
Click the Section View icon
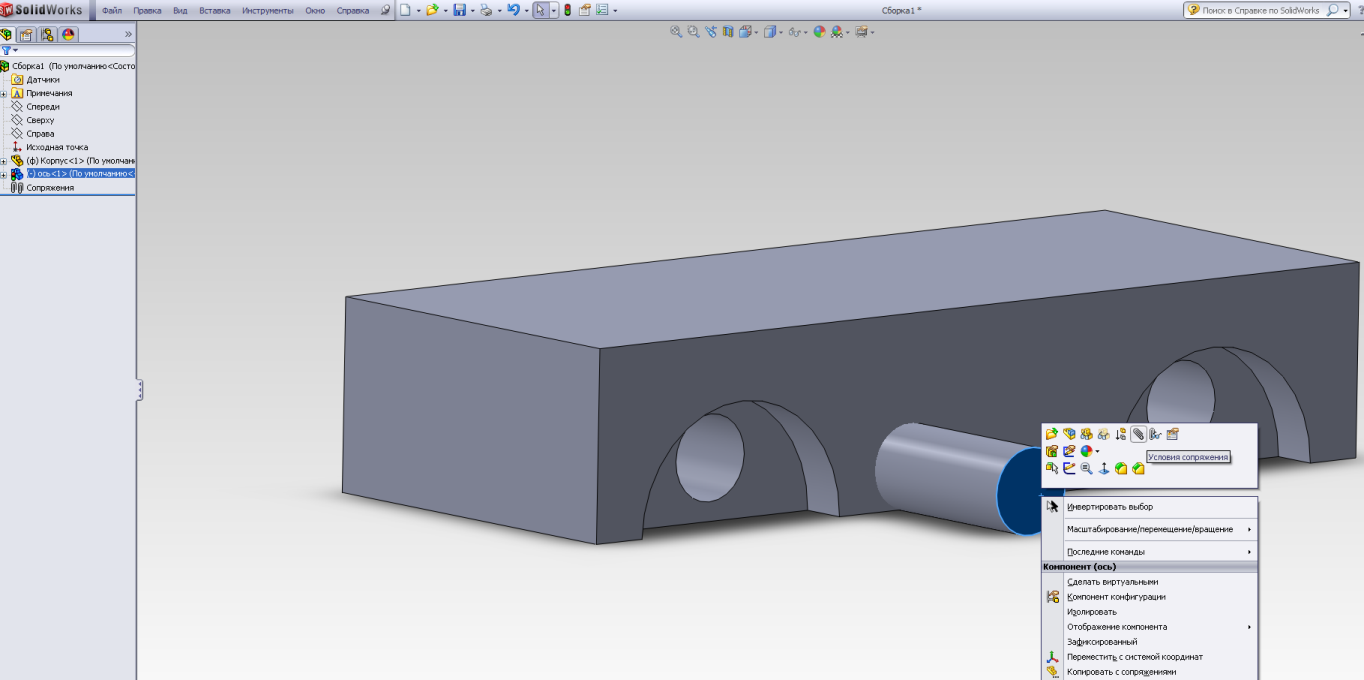click(x=728, y=32)
